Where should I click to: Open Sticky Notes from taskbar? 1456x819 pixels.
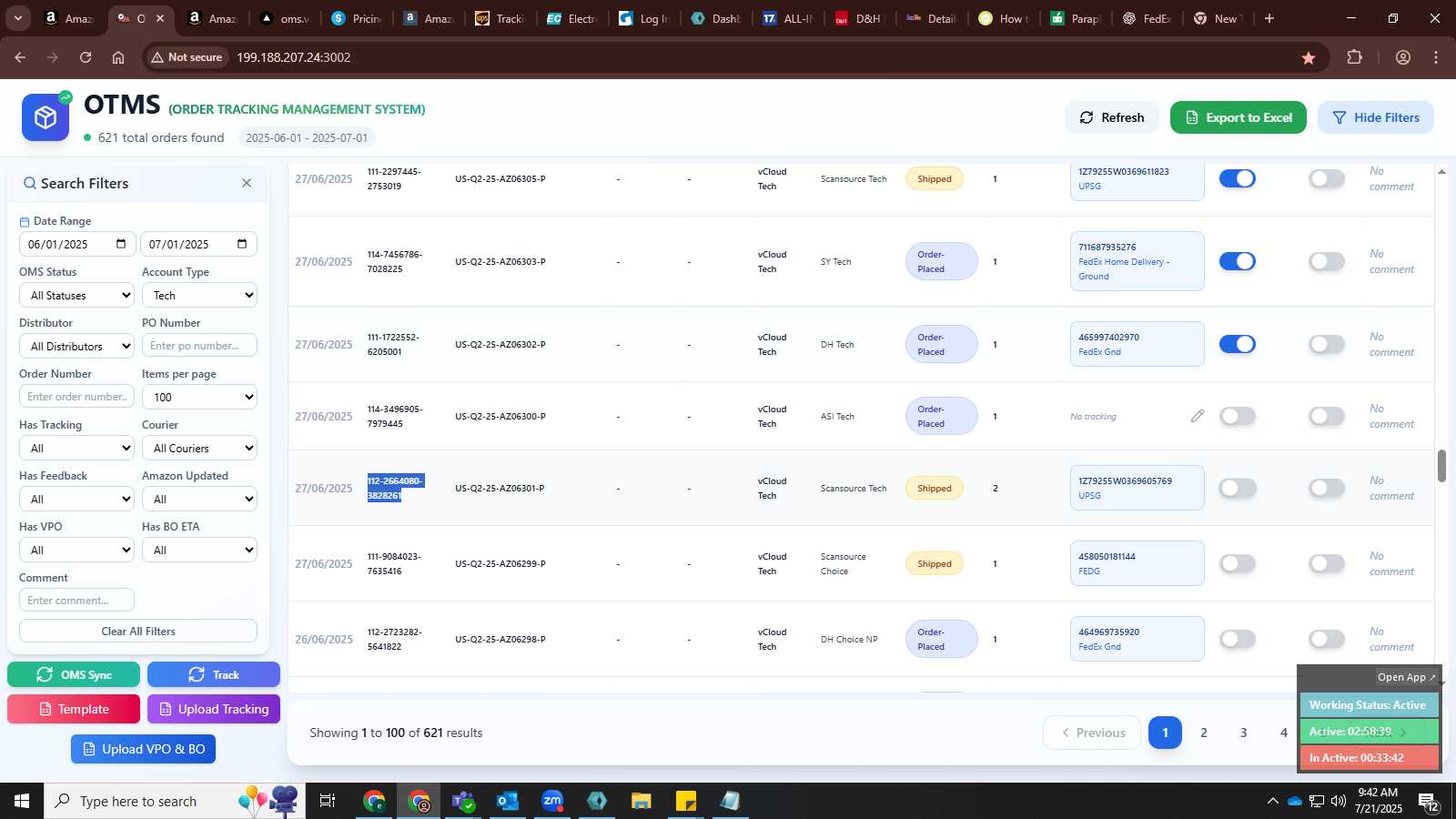tap(686, 801)
